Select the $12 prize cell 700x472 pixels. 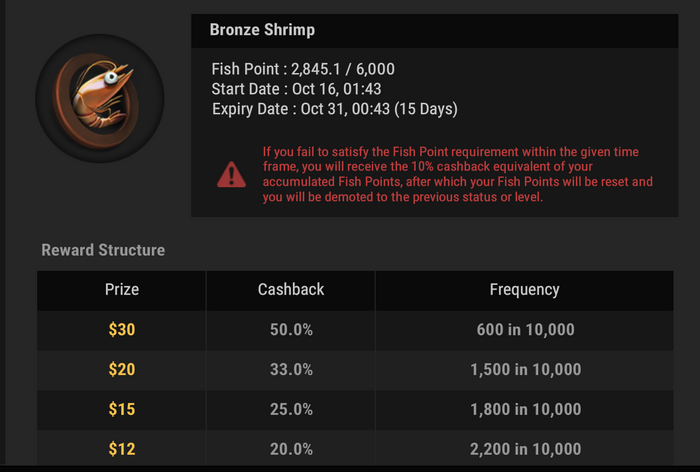(x=121, y=448)
